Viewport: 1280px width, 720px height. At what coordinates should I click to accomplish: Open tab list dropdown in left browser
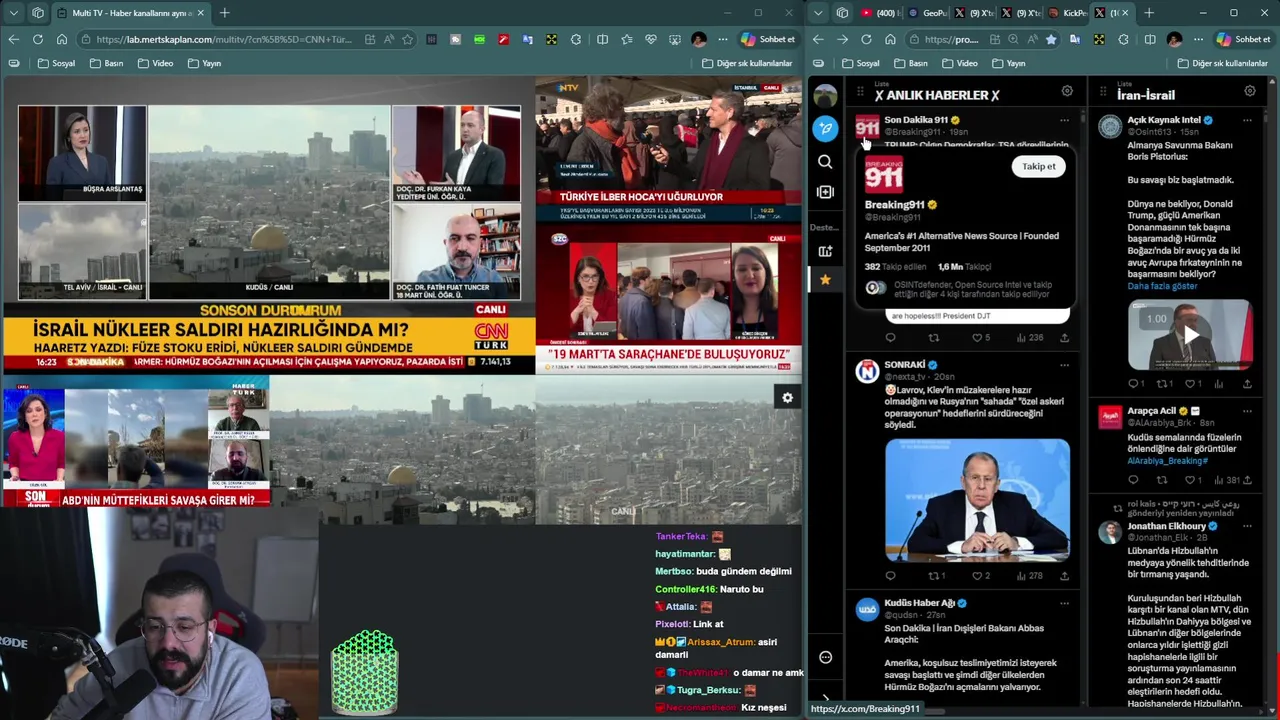tap(13, 13)
